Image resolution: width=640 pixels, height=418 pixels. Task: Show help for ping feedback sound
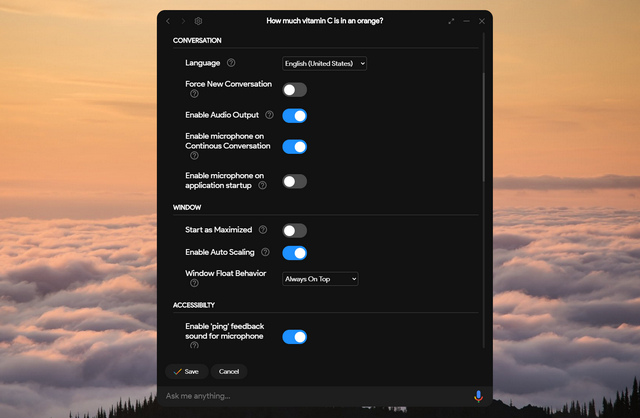point(194,345)
